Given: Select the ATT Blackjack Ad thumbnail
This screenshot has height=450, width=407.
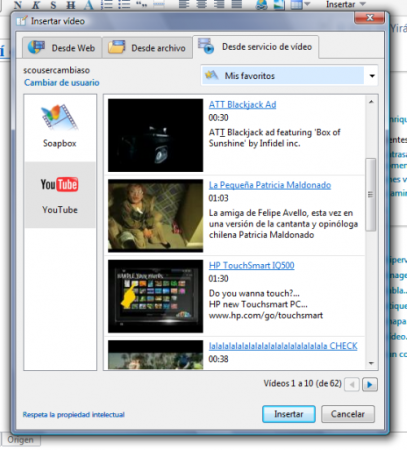Looking at the screenshot, I should (155, 135).
